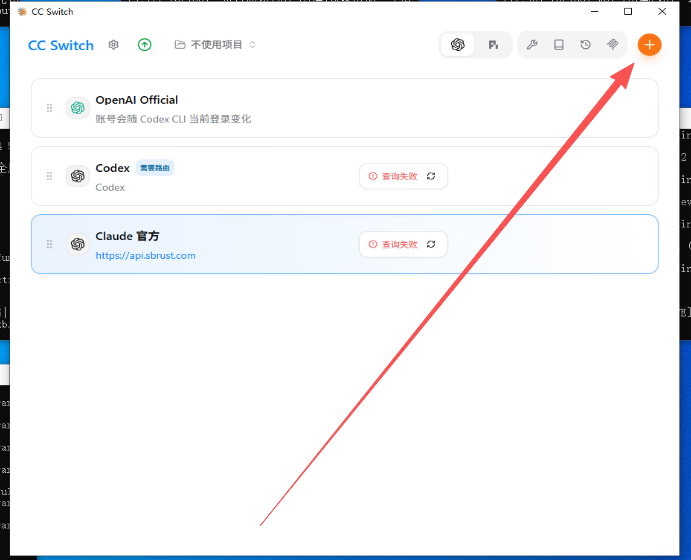Refresh usage query for Codex row
Image resolution: width=691 pixels, height=560 pixels.
431,176
